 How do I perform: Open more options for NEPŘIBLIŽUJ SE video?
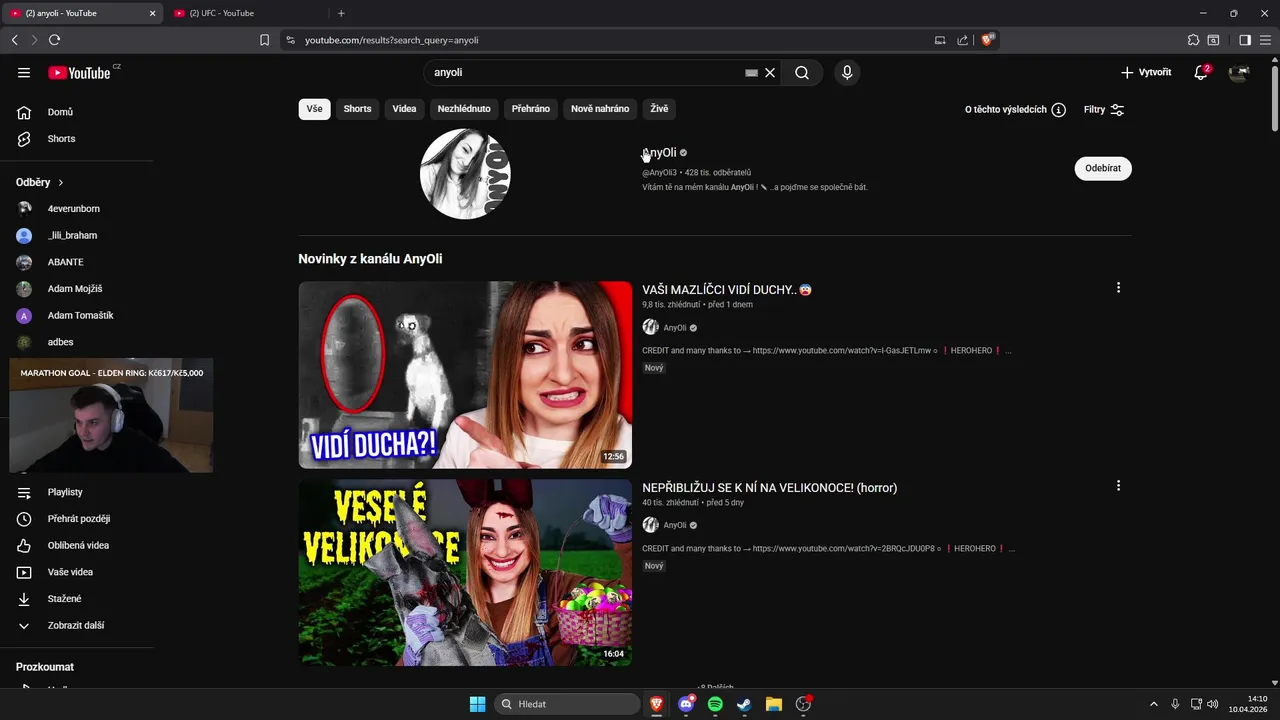[1118, 486]
